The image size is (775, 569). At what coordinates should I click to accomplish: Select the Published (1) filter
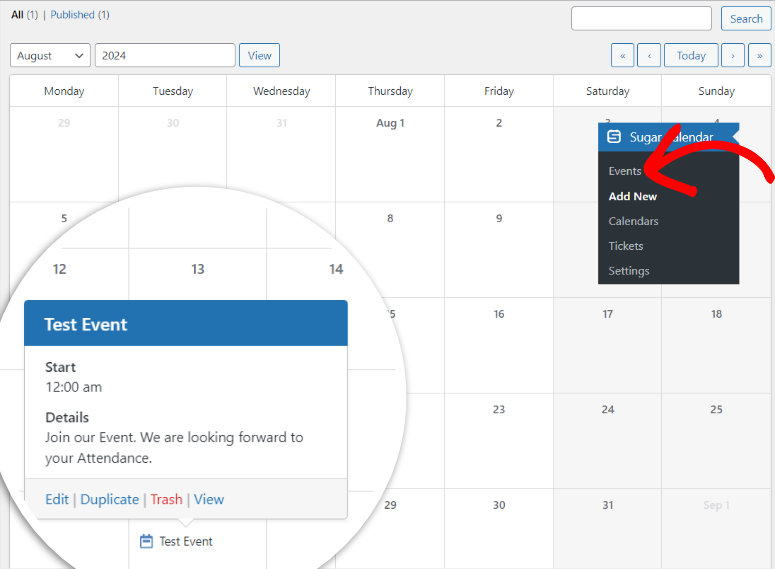pos(80,15)
